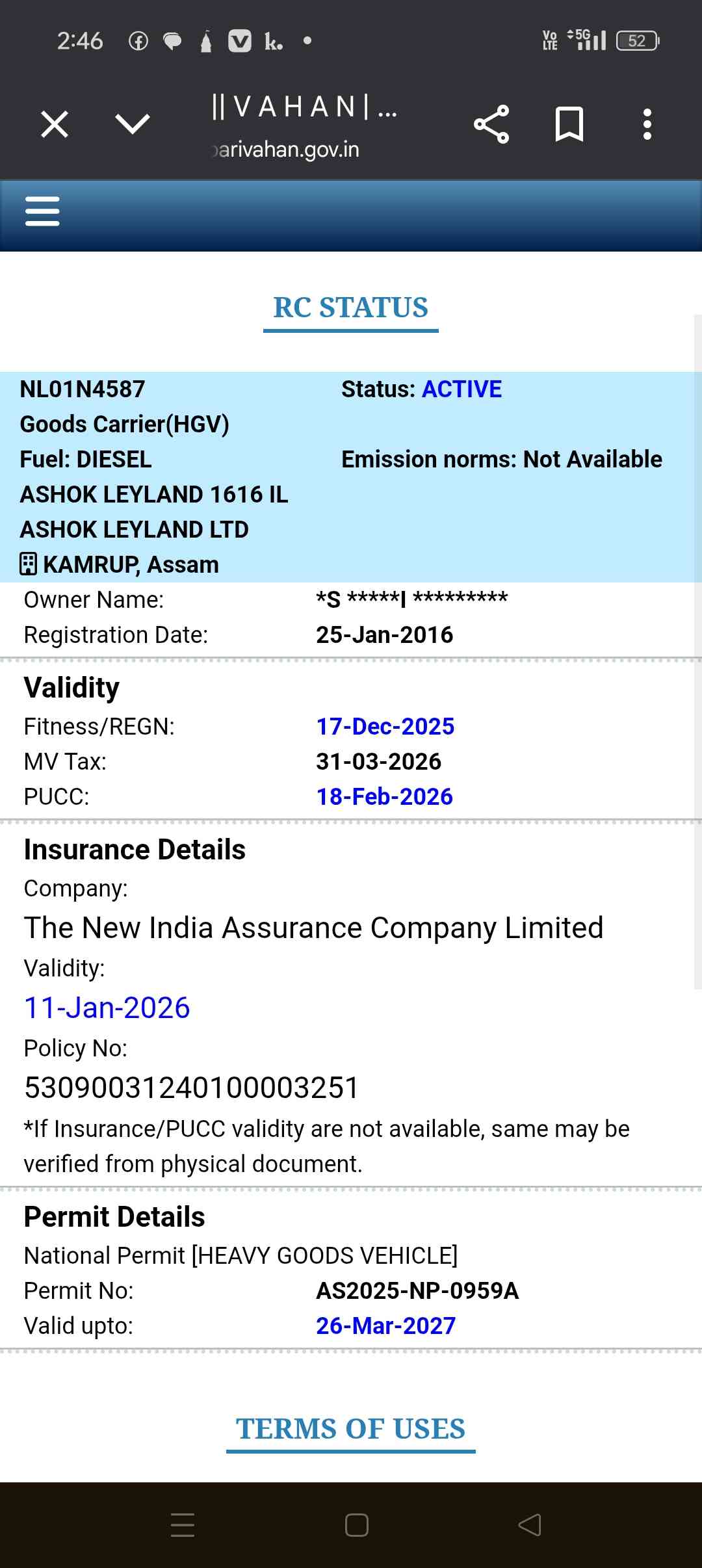Open the TERMS OF USES link

(x=350, y=1429)
